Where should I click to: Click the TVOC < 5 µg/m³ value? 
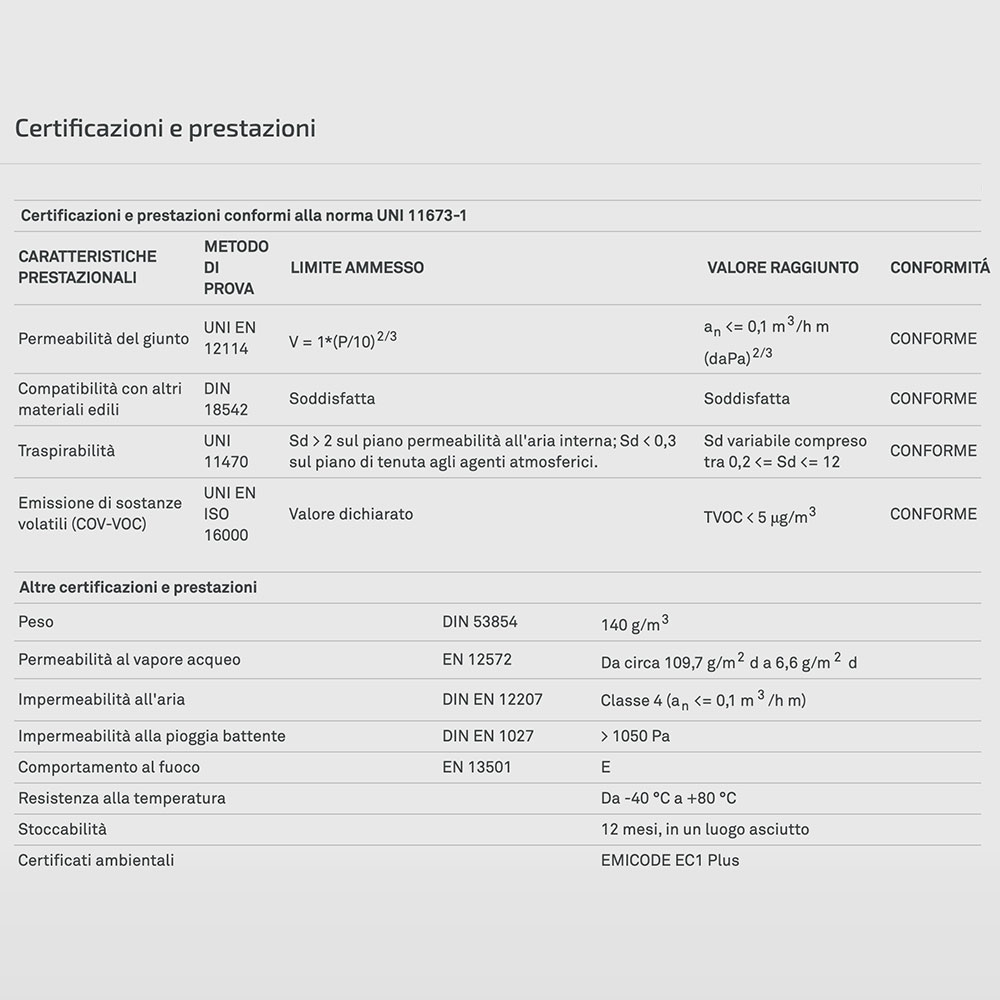click(759, 516)
